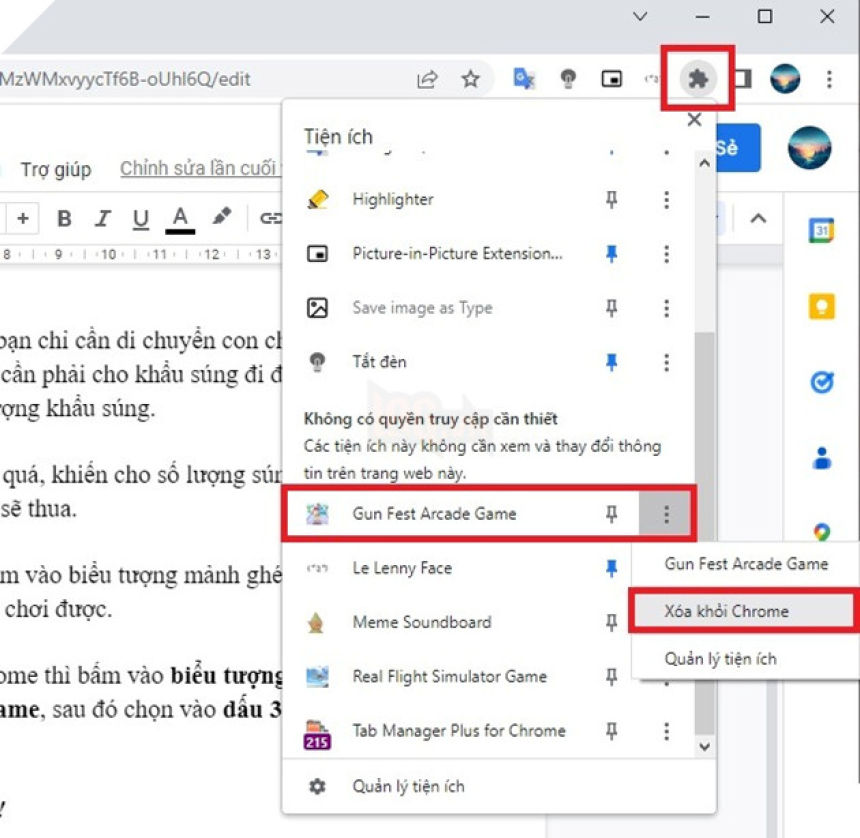Open the highlight color pen tool
The image size is (860, 838).
(222, 217)
